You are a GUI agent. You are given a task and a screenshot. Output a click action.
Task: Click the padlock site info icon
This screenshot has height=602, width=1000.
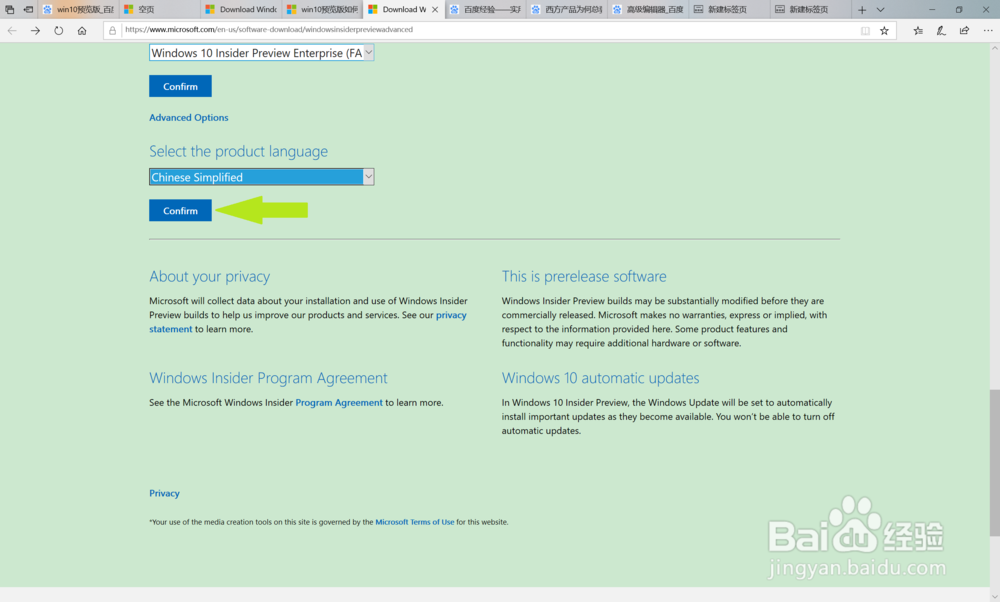coord(112,30)
